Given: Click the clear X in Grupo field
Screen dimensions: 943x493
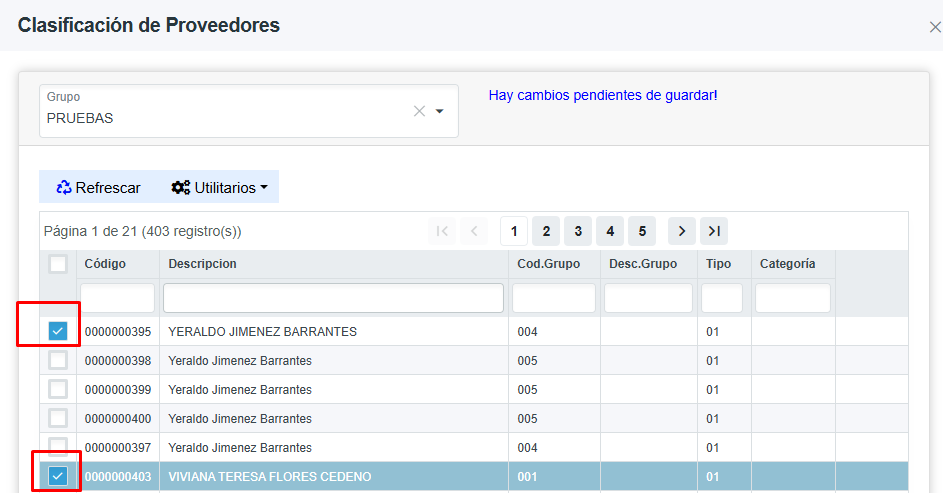Looking at the screenshot, I should 420,111.
